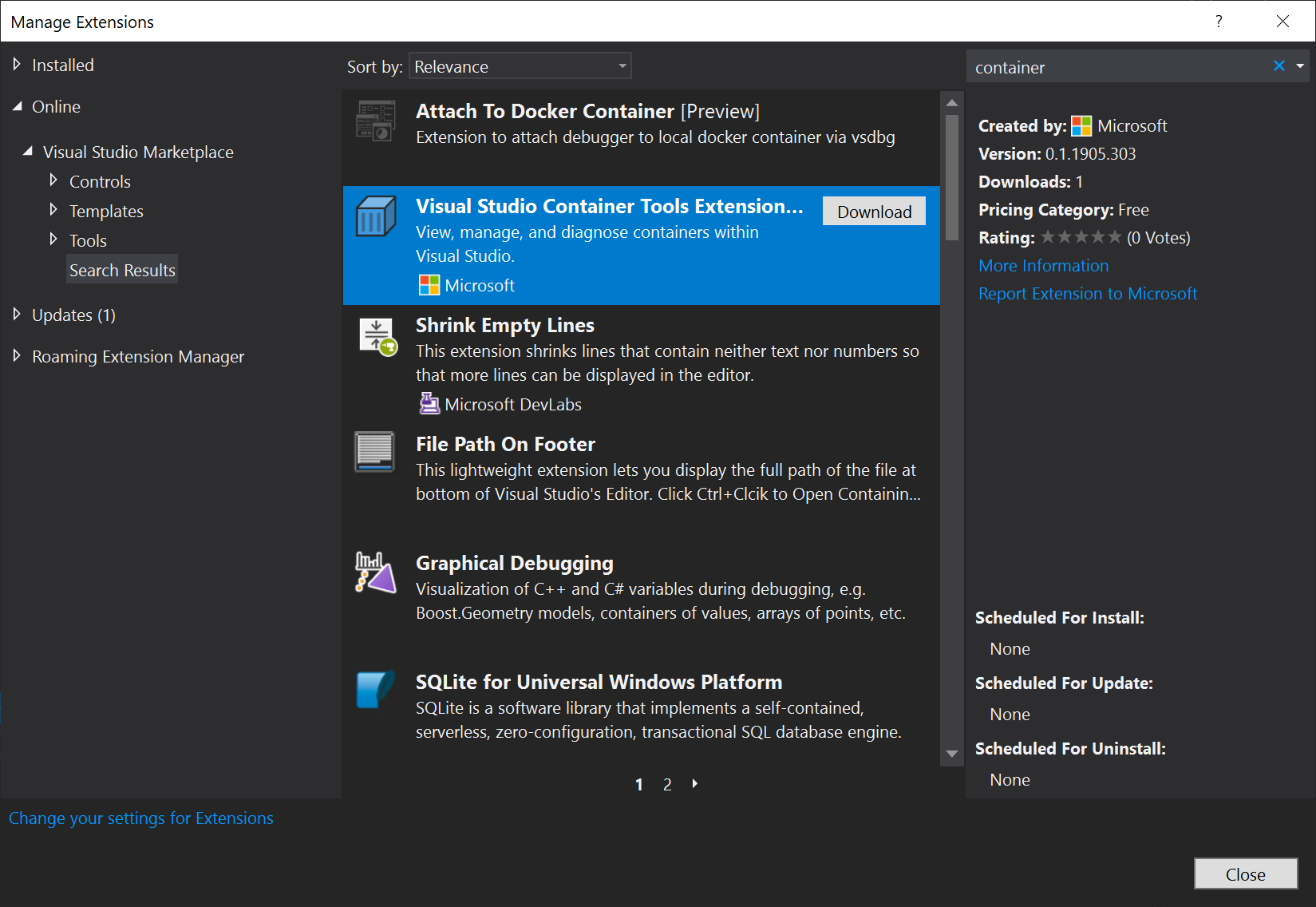The image size is (1316, 907).
Task: Expand the Tools category
Action: [x=53, y=240]
